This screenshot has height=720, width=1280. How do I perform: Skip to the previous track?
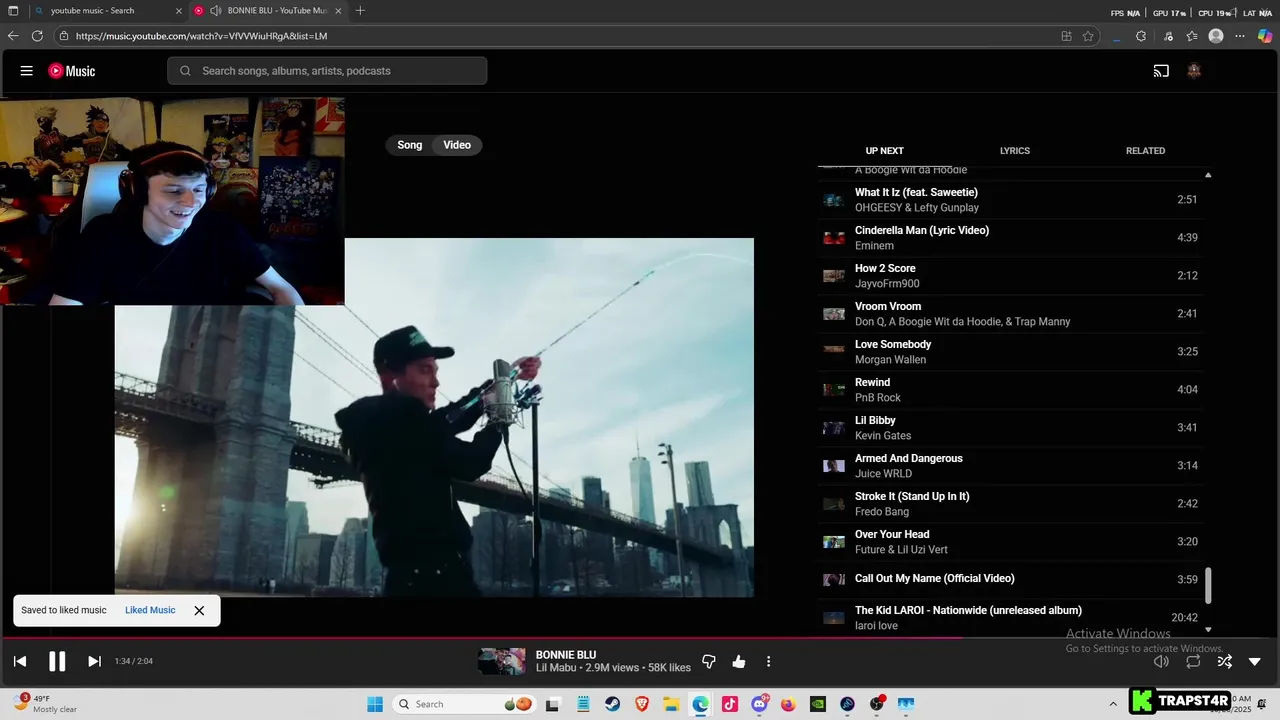pyautogui.click(x=20, y=661)
